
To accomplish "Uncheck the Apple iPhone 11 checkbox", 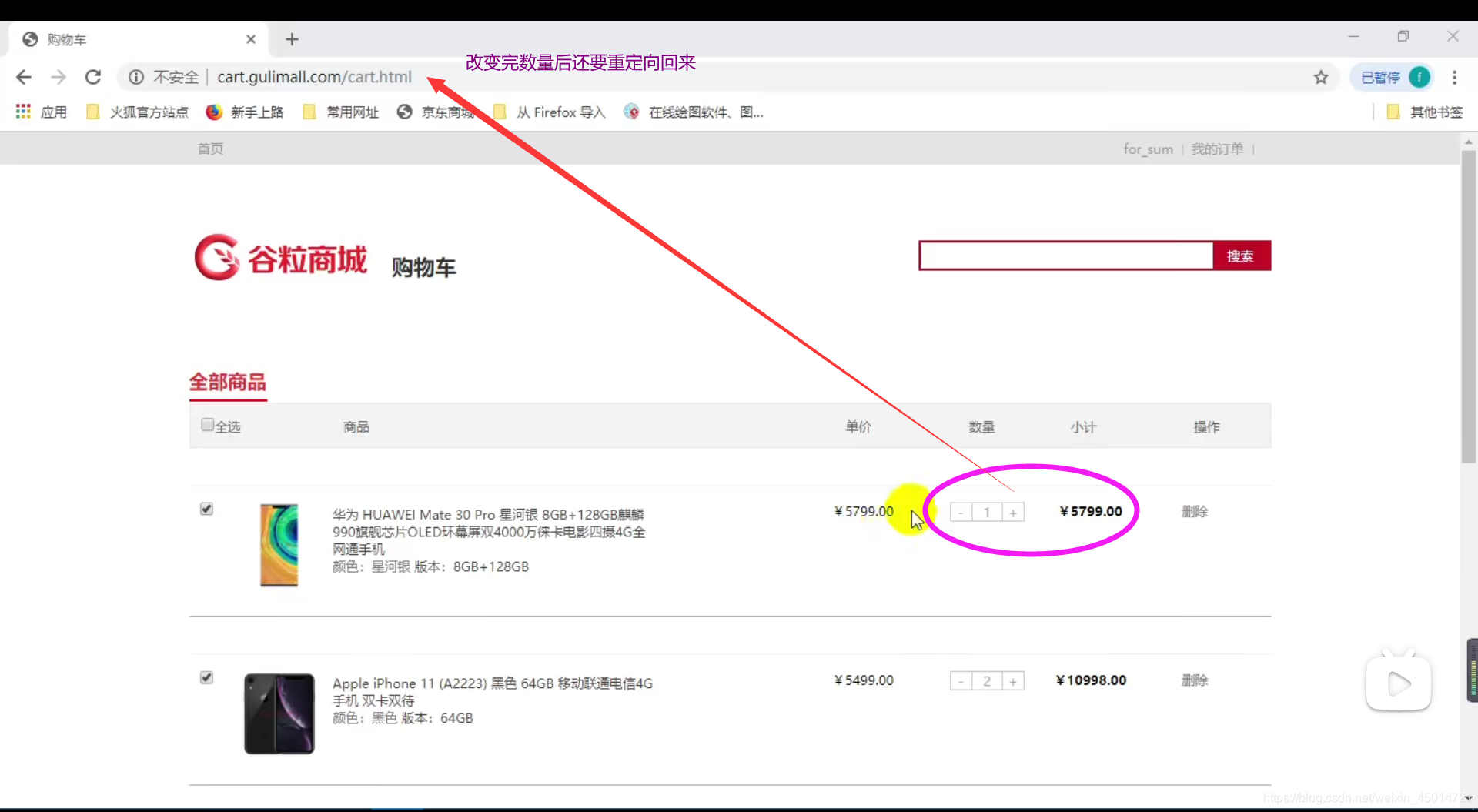I will click(x=206, y=677).
